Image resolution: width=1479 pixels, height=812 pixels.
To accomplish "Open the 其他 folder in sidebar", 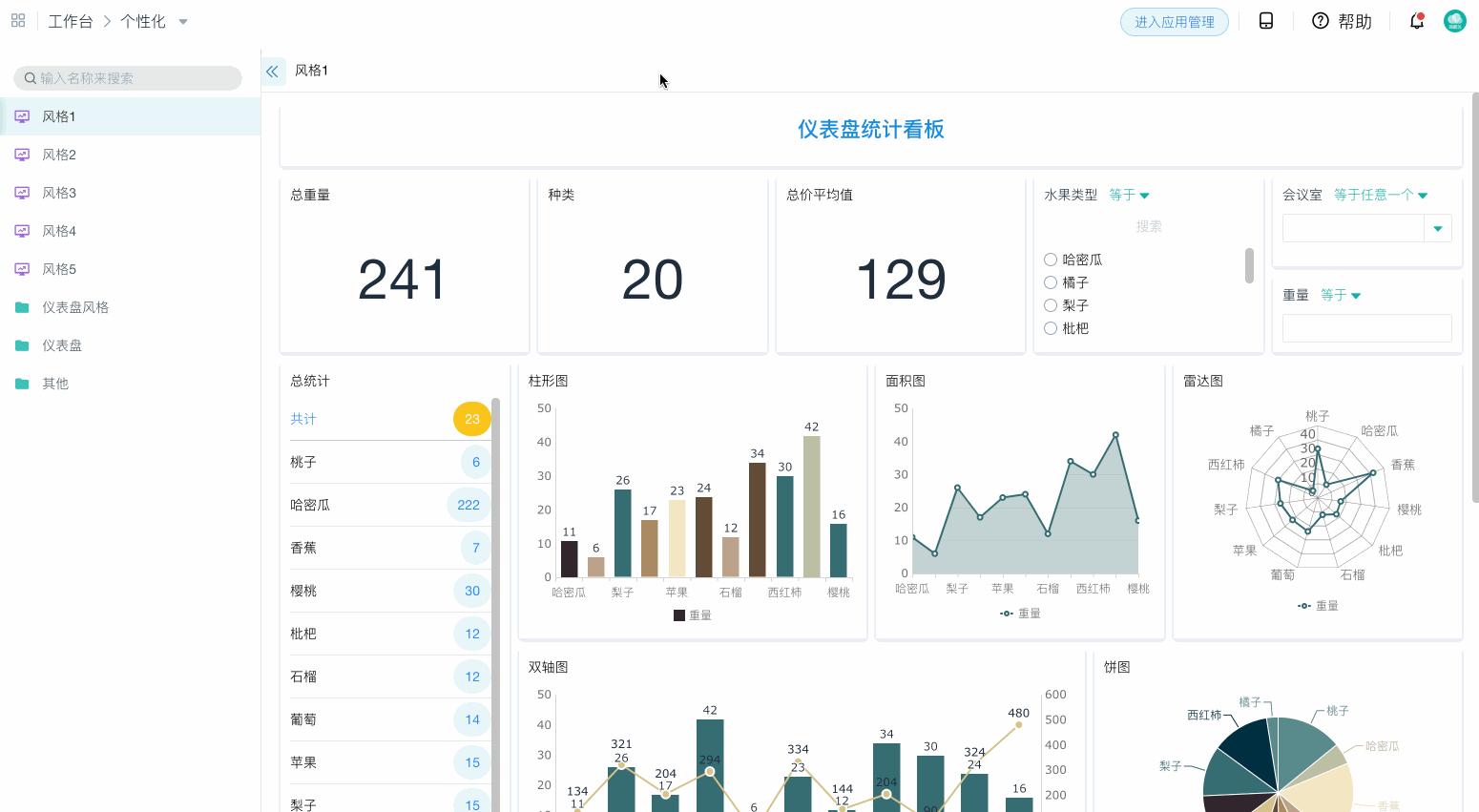I will coord(54,384).
